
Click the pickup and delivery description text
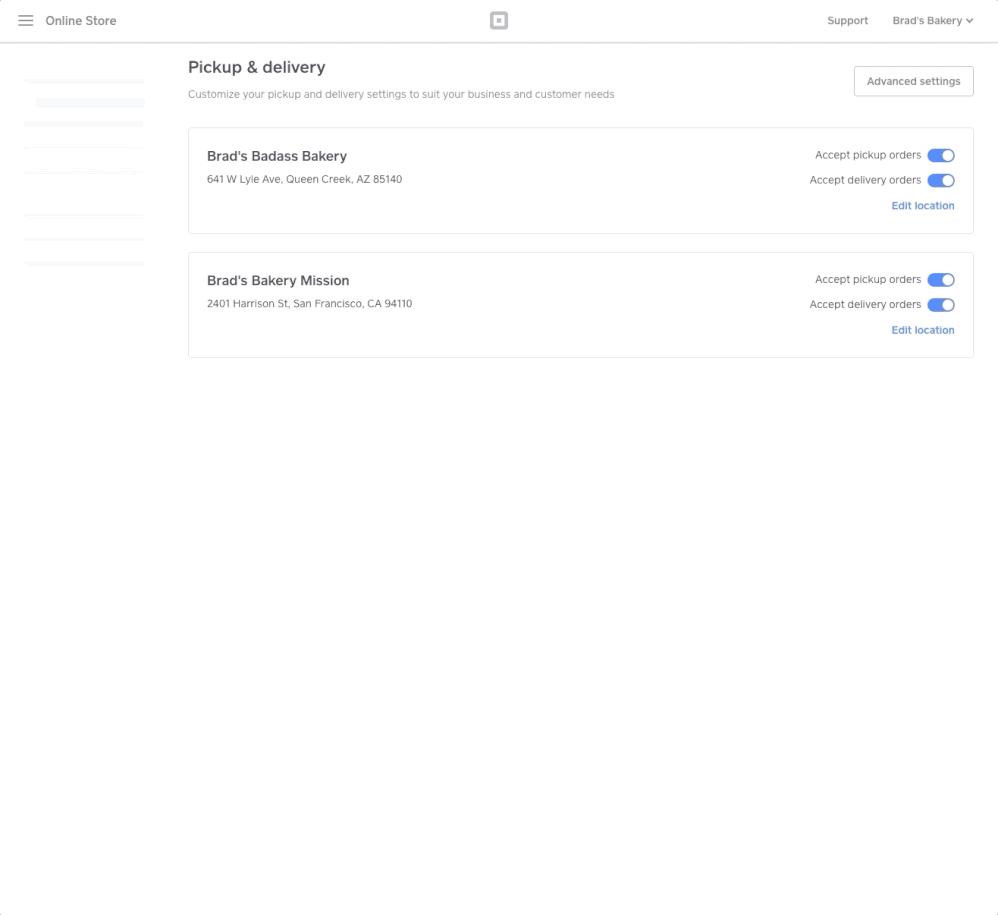pos(401,95)
